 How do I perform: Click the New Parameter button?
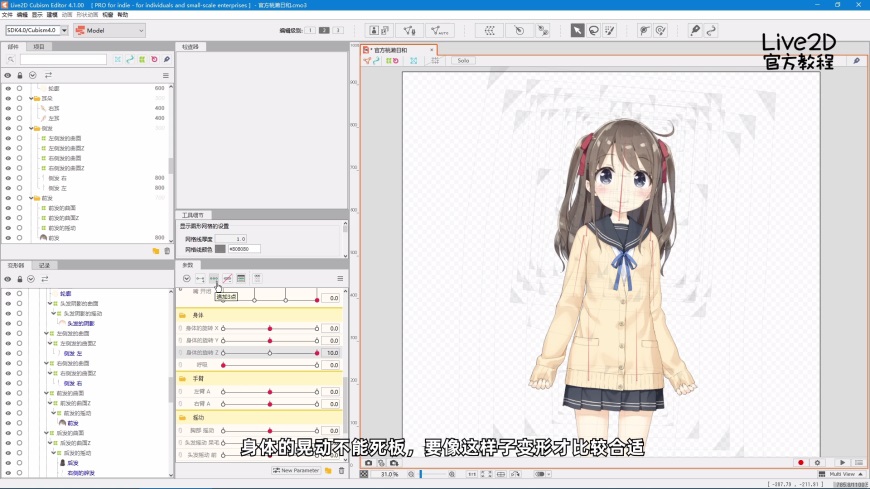coord(296,471)
